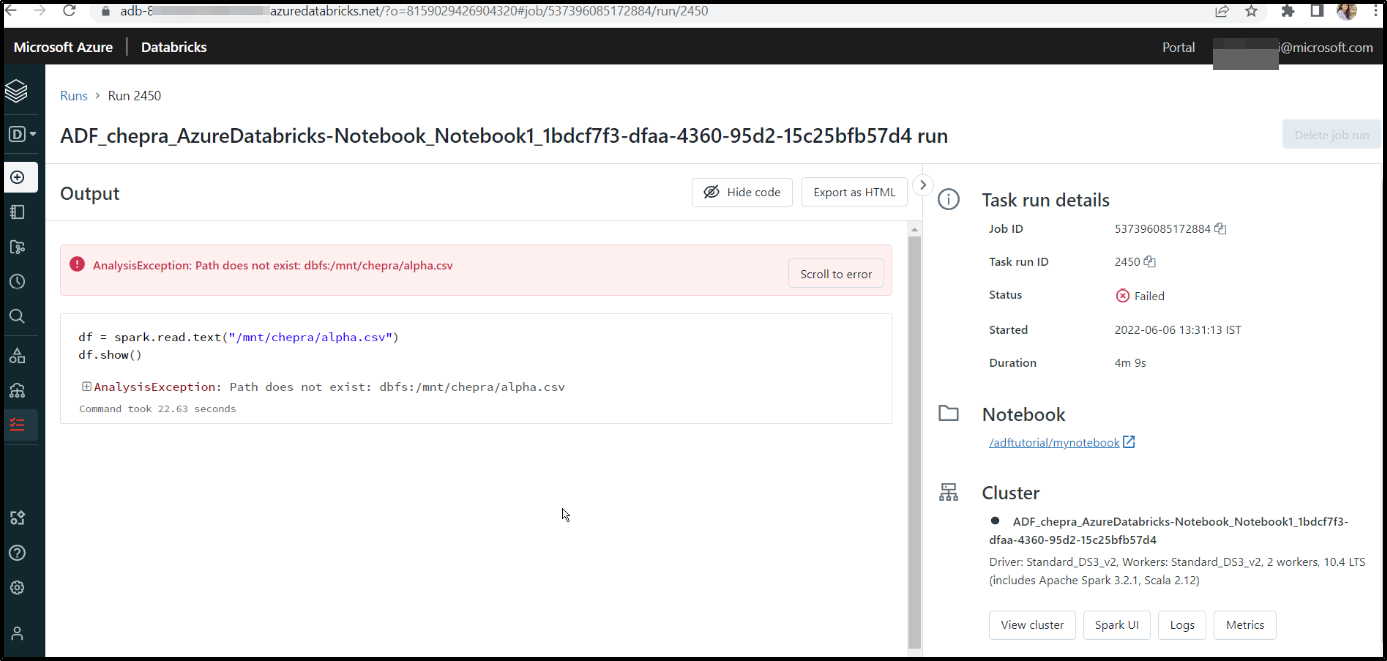The height and width of the screenshot is (661, 1387).
Task: Click the browser side panel icon
Action: [x=1317, y=11]
